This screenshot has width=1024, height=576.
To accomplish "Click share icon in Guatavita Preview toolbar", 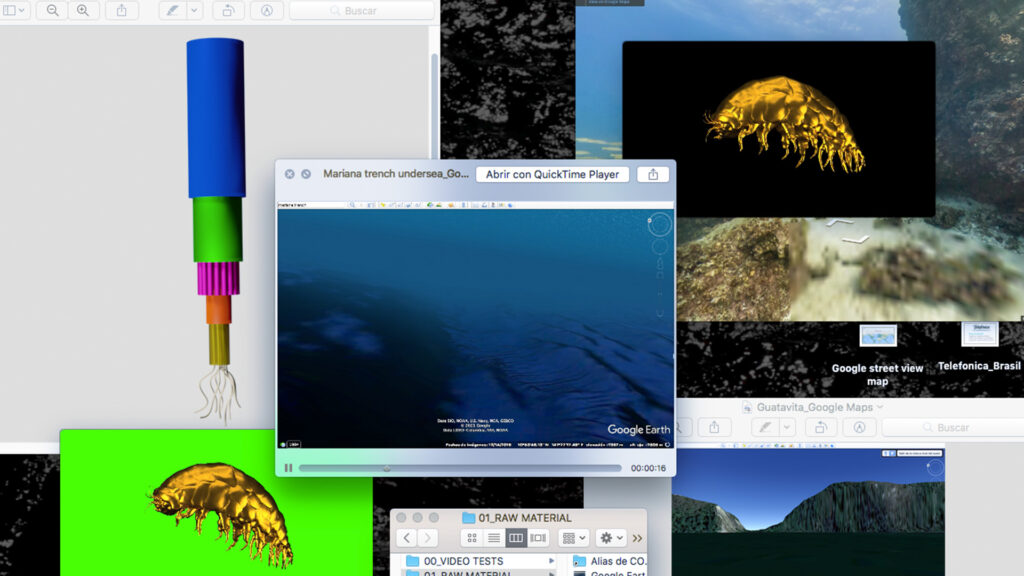I will pos(714,428).
